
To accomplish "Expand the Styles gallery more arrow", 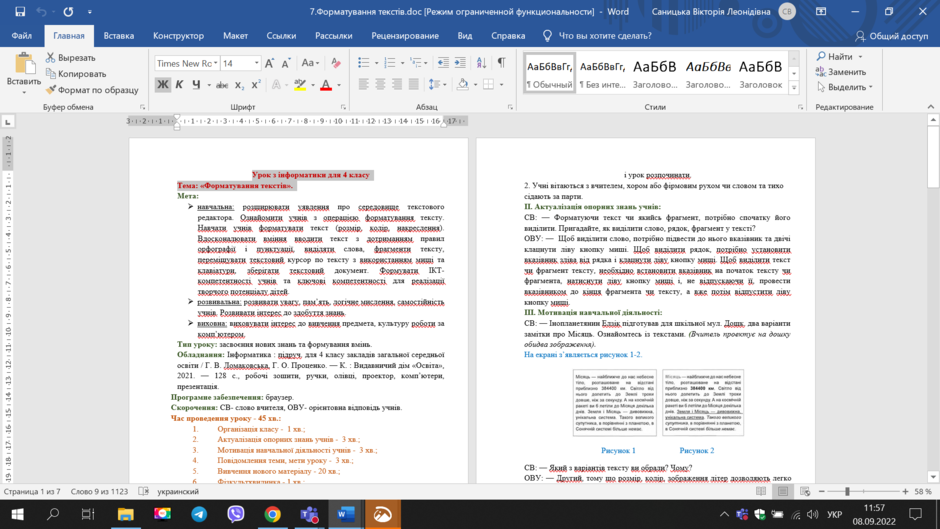I will (794, 88).
